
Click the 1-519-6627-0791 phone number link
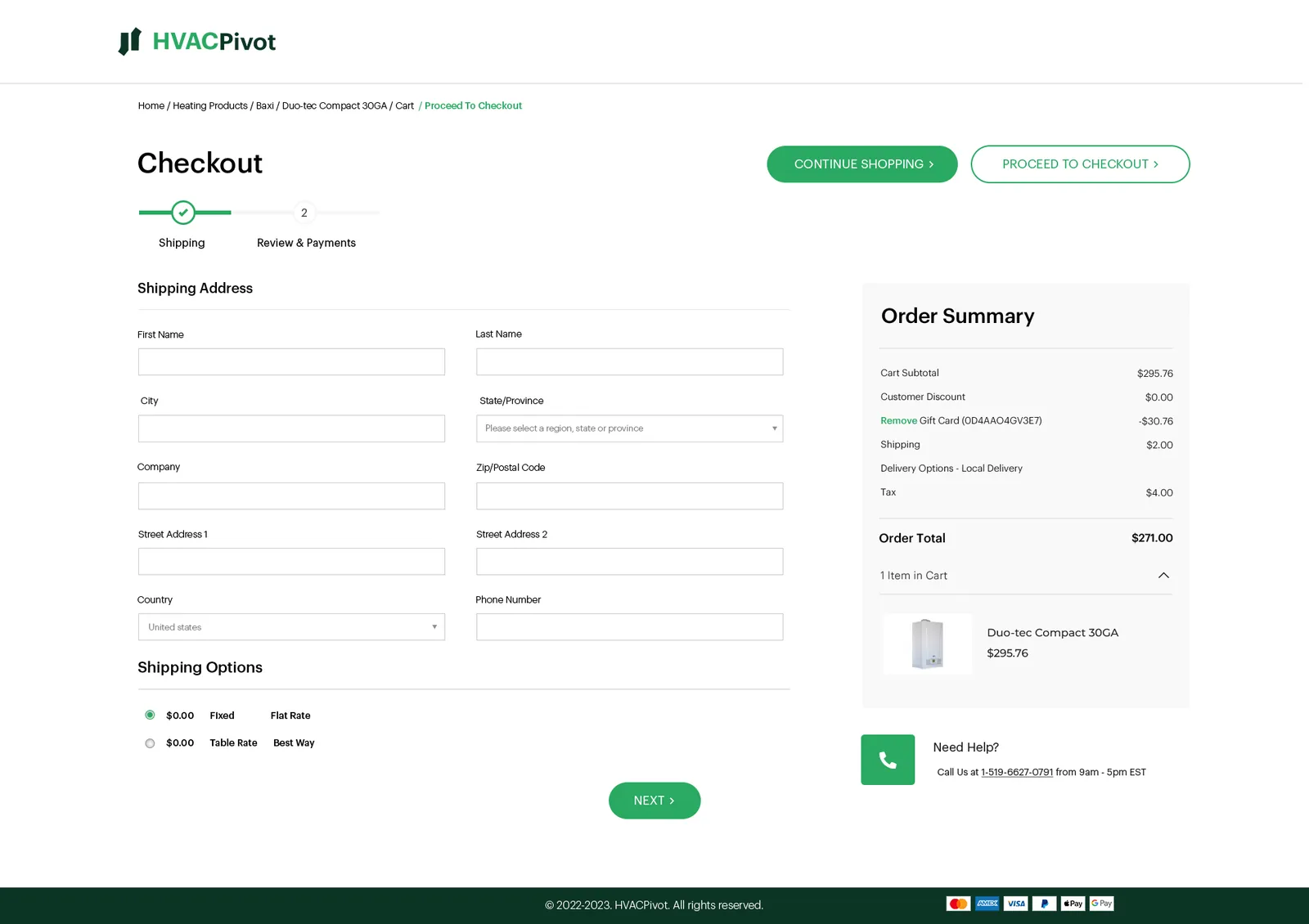pos(1017,772)
